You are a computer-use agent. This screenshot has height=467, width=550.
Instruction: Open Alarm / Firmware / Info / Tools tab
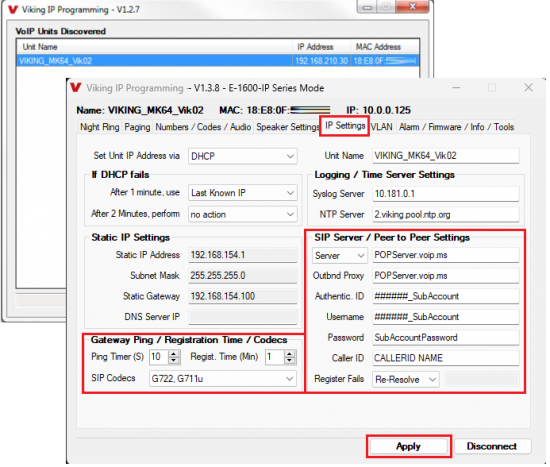click(x=456, y=127)
